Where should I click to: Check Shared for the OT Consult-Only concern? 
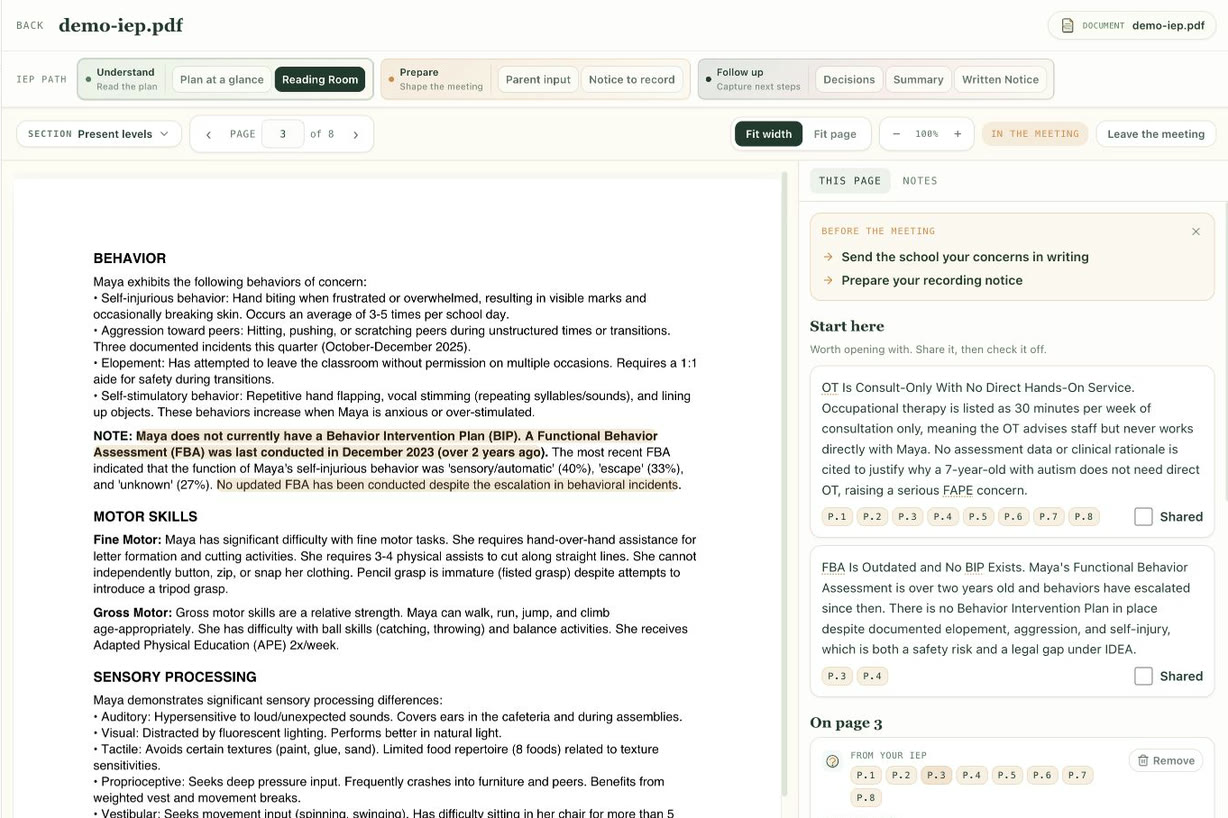1143,517
